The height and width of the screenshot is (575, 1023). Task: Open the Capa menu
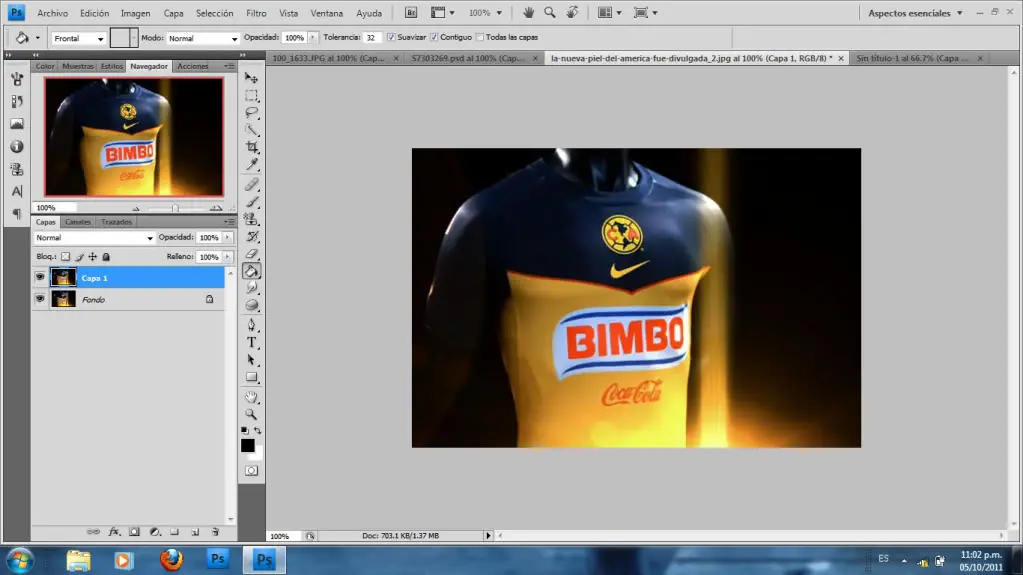pyautogui.click(x=173, y=13)
